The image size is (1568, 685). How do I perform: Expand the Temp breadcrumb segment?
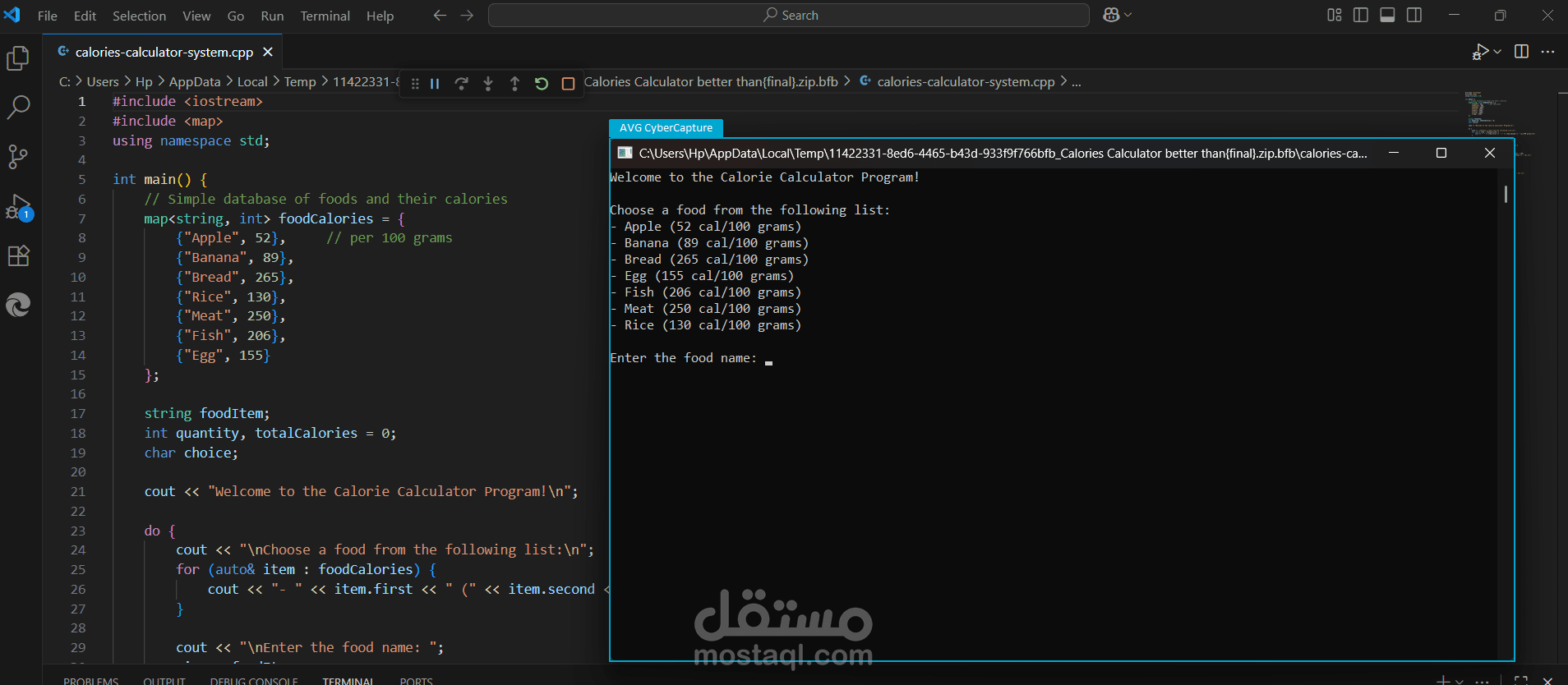pos(300,82)
